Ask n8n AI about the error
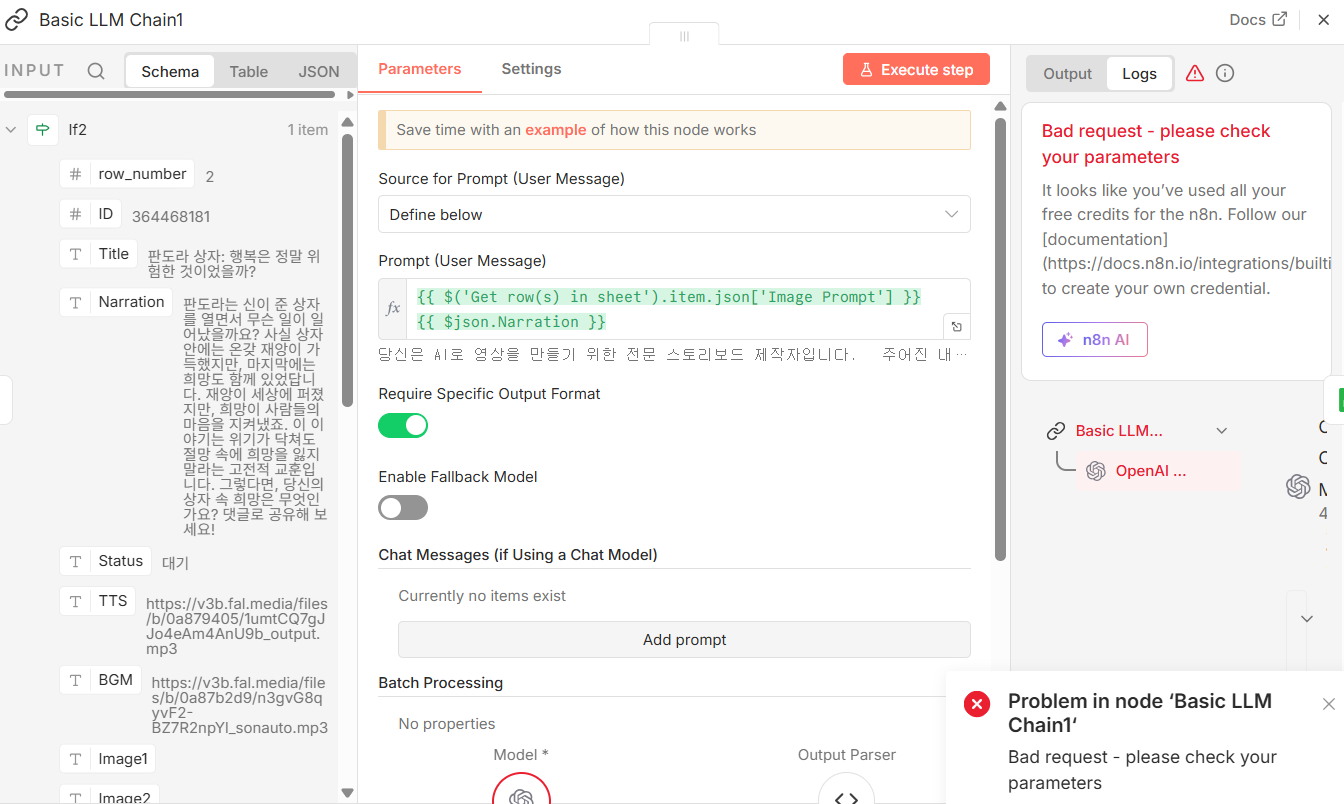This screenshot has height=804, width=1344. 1094,340
